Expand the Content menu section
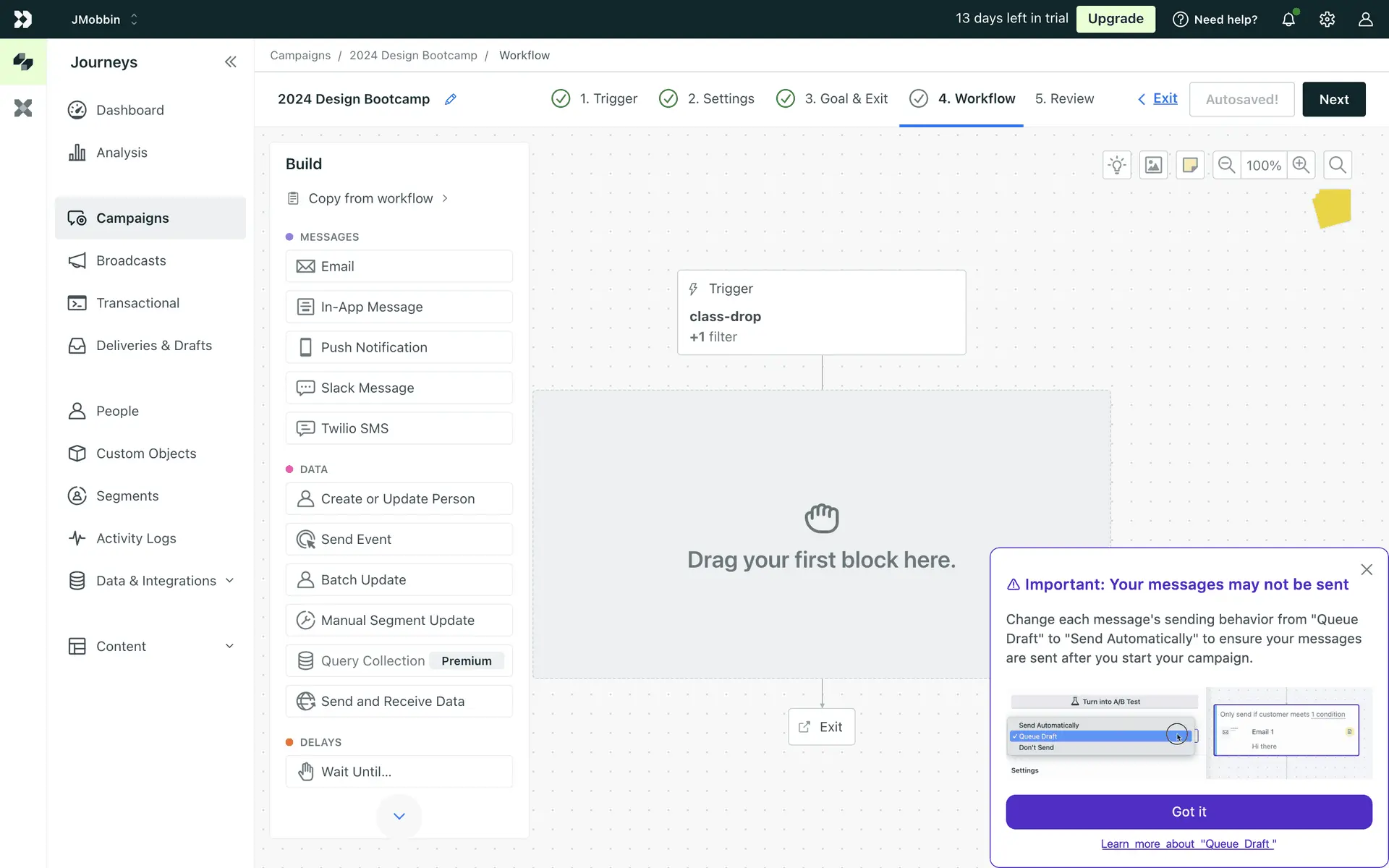This screenshot has width=1389, height=868. [229, 646]
